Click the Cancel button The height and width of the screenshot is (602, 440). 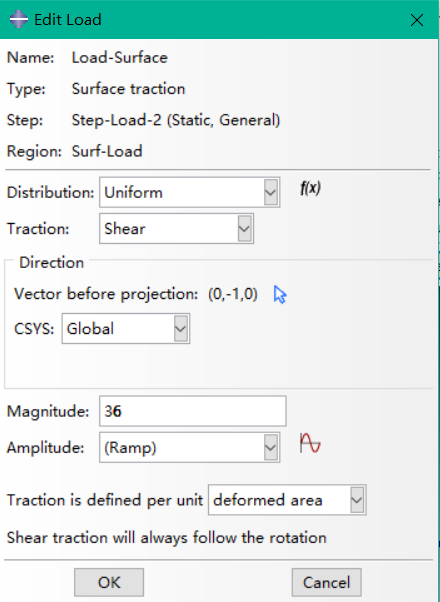(x=326, y=582)
